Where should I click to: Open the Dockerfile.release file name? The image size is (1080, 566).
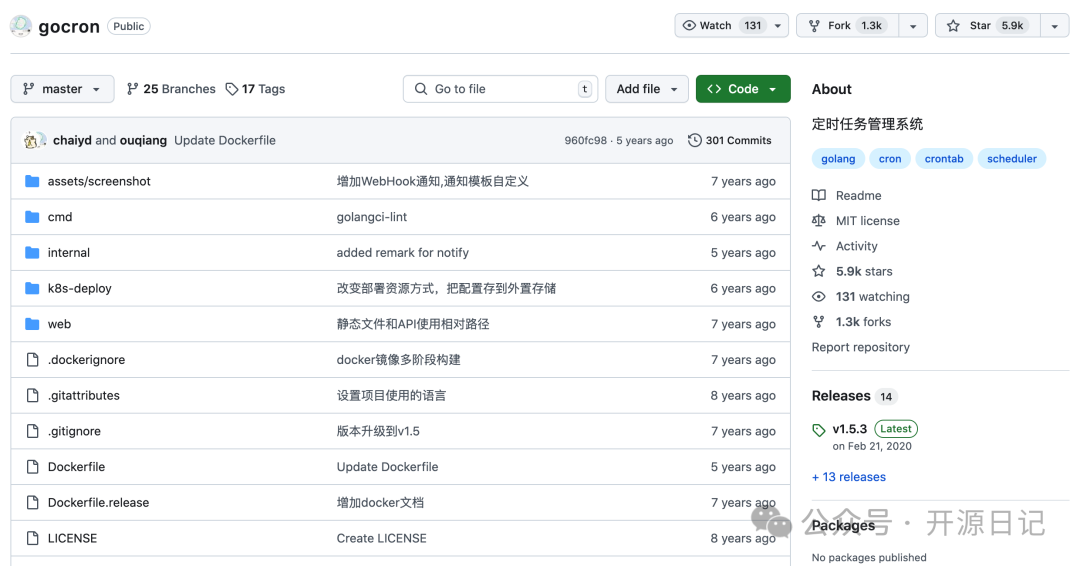(x=98, y=503)
